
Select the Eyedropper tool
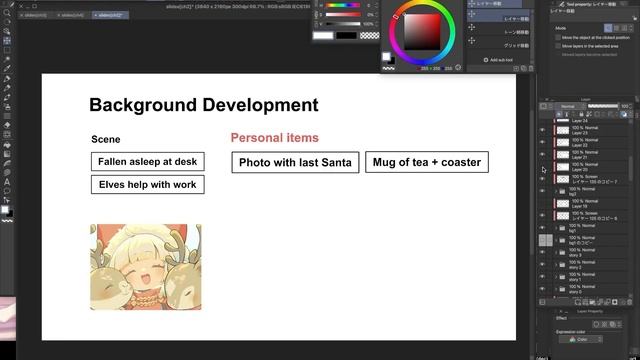7,69
